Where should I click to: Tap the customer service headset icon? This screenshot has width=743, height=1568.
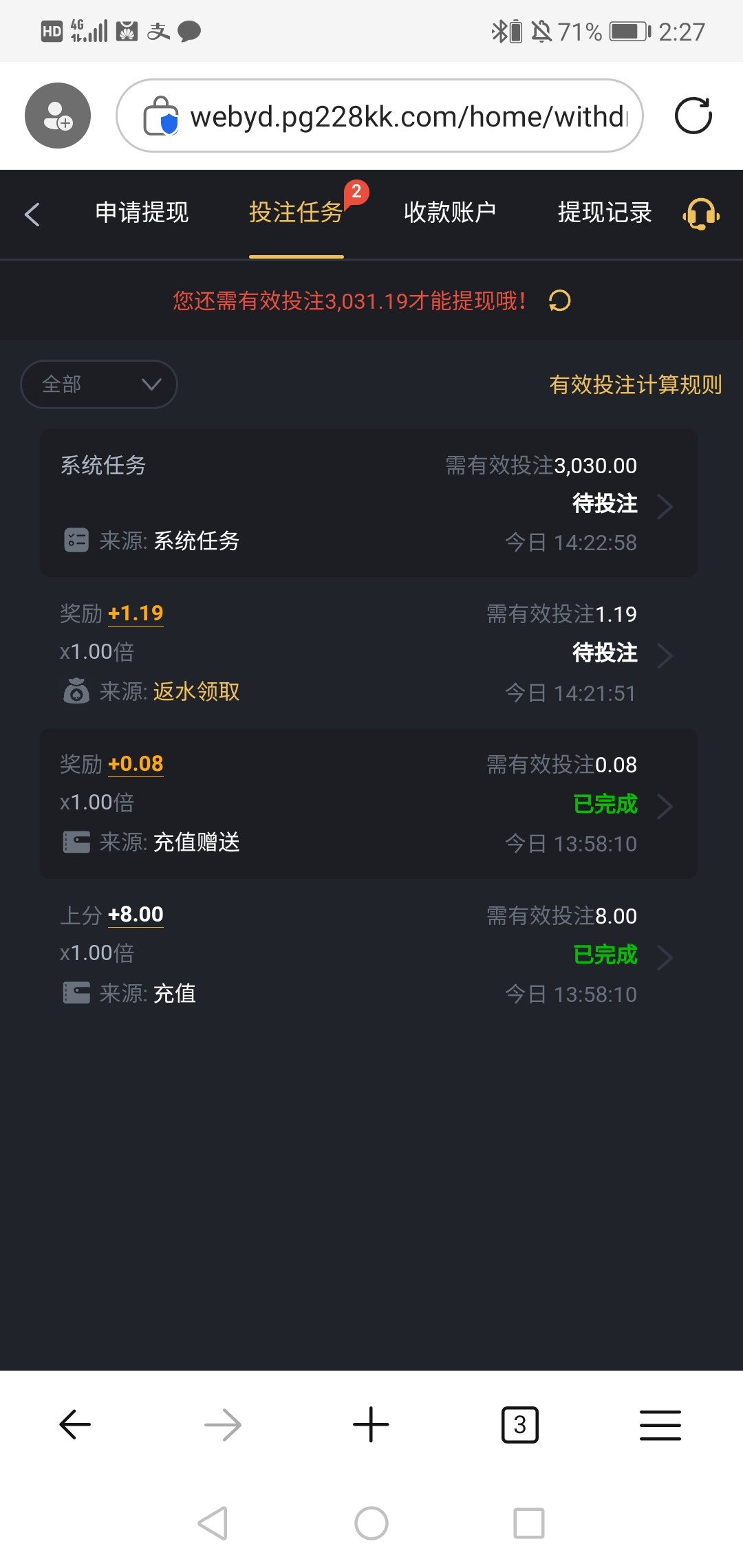[x=701, y=214]
